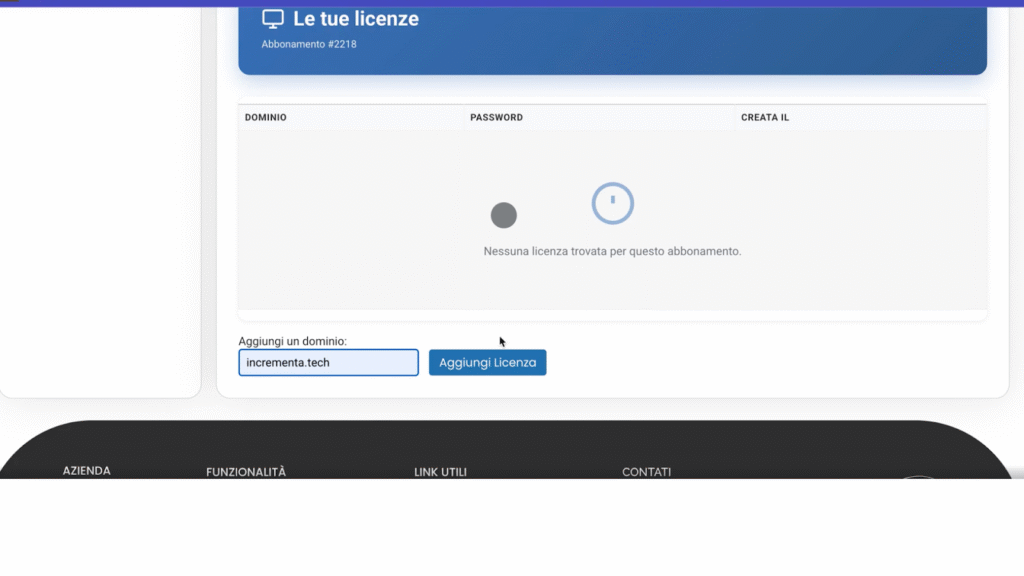Click the blank left sidebar card
The image size is (1024, 576).
point(98,200)
